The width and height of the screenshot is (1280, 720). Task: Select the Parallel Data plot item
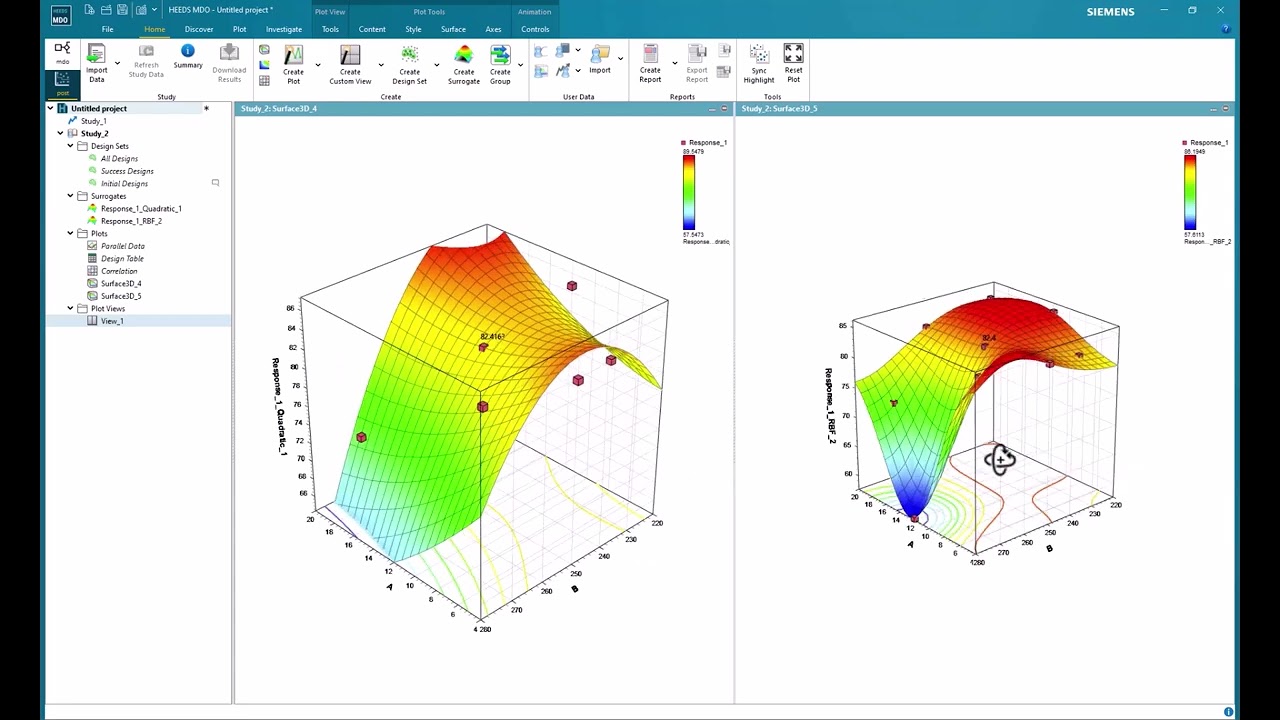coord(122,246)
